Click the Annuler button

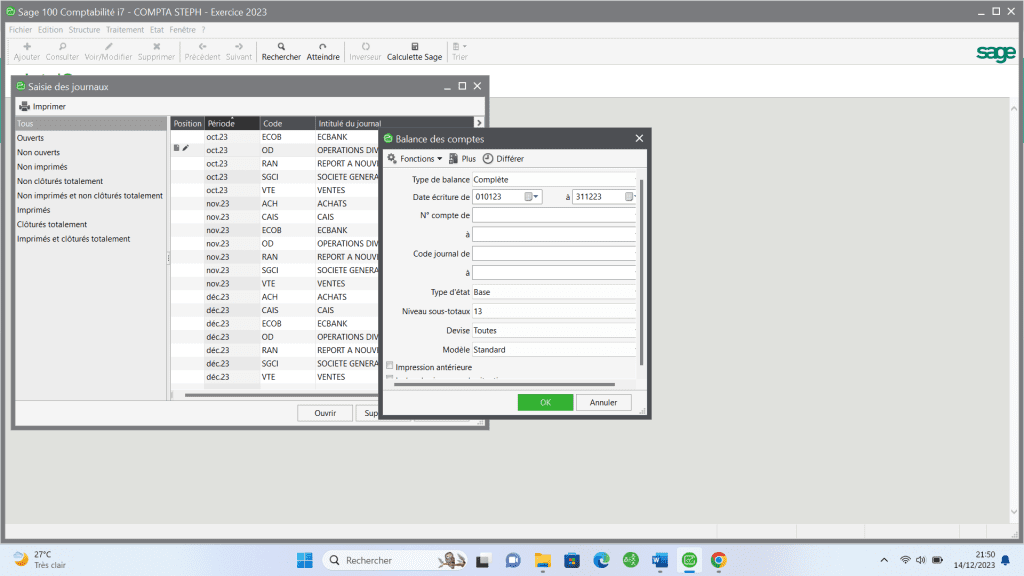pos(603,402)
